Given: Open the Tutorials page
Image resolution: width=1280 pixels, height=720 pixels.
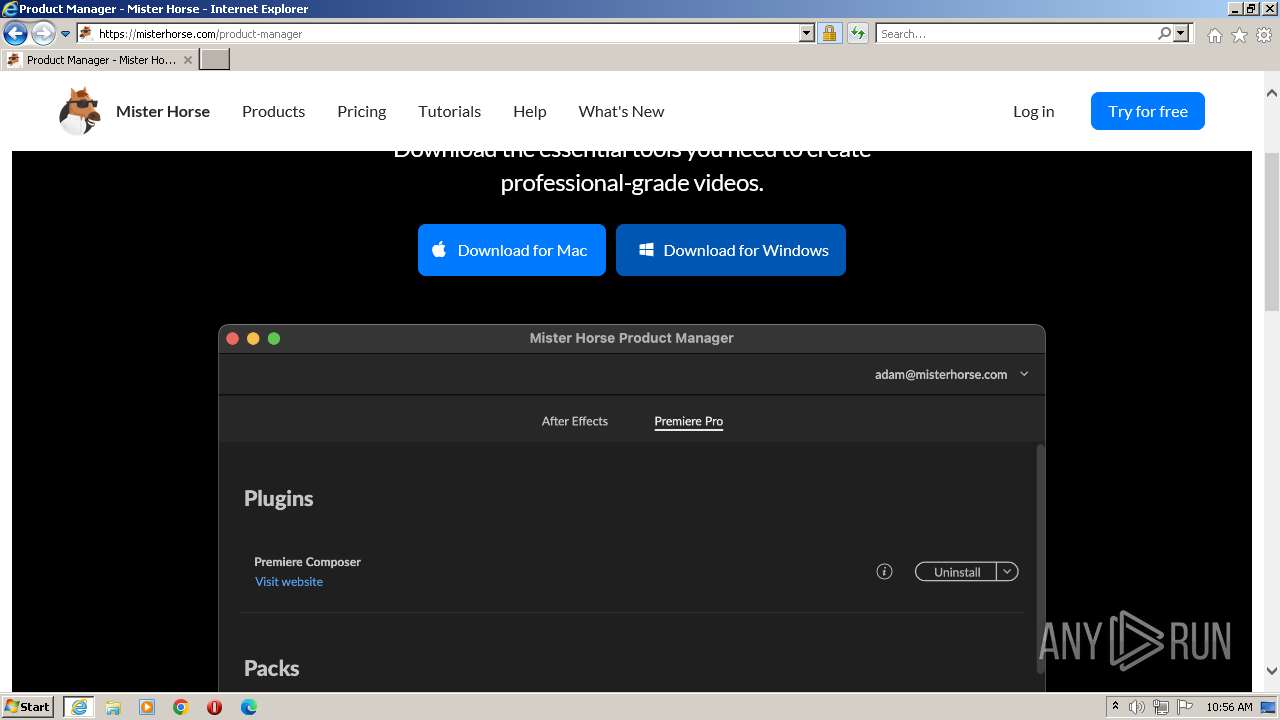Looking at the screenshot, I should pyautogui.click(x=449, y=111).
